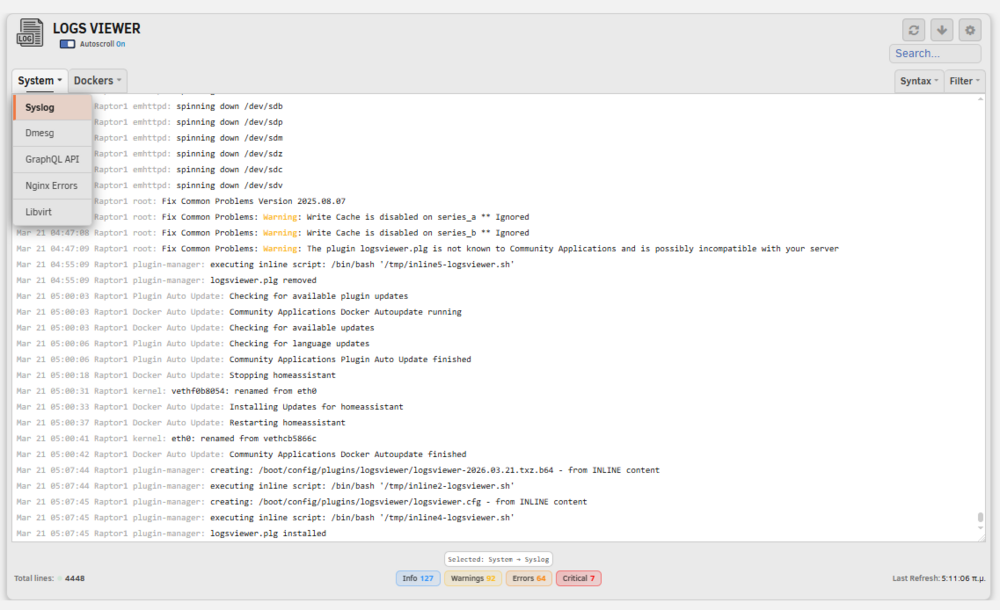Click the Search input field
Image resolution: width=1000 pixels, height=610 pixels.
[x=935, y=54]
